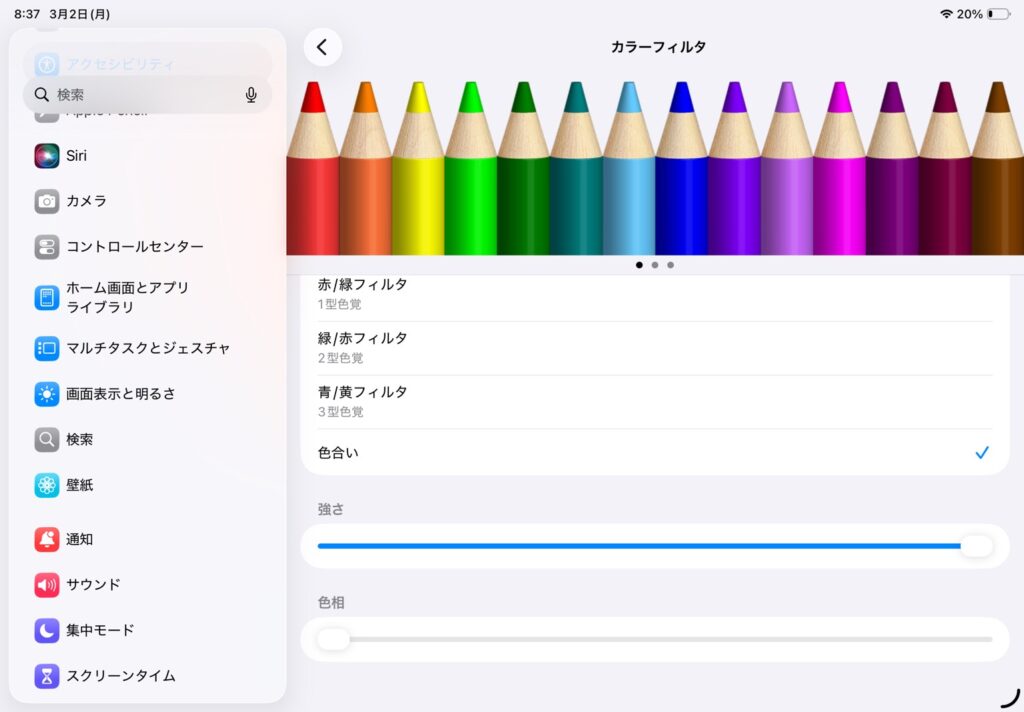Open マルチタスクとジェスチャ settings

click(x=148, y=348)
